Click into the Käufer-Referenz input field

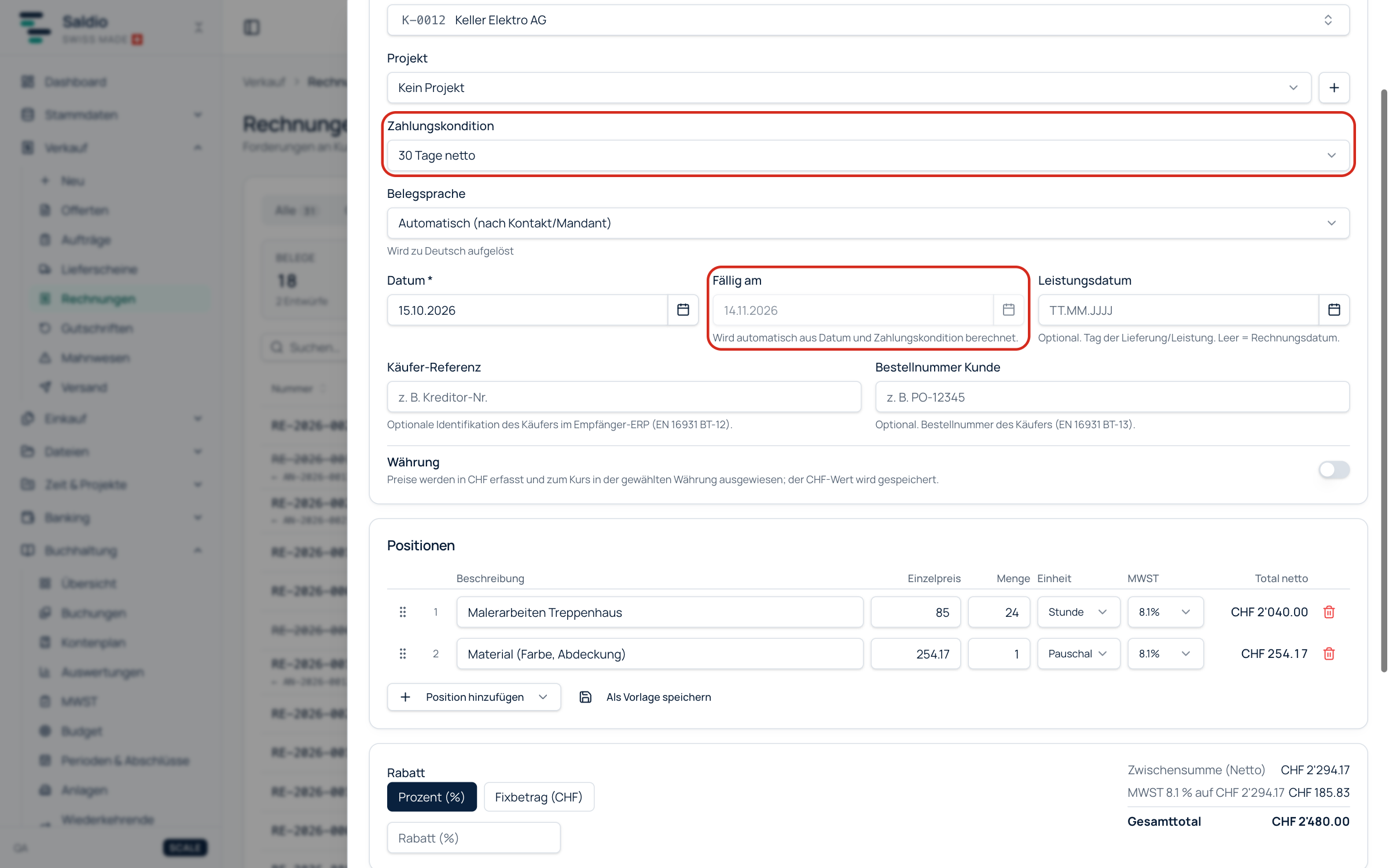[x=624, y=397]
